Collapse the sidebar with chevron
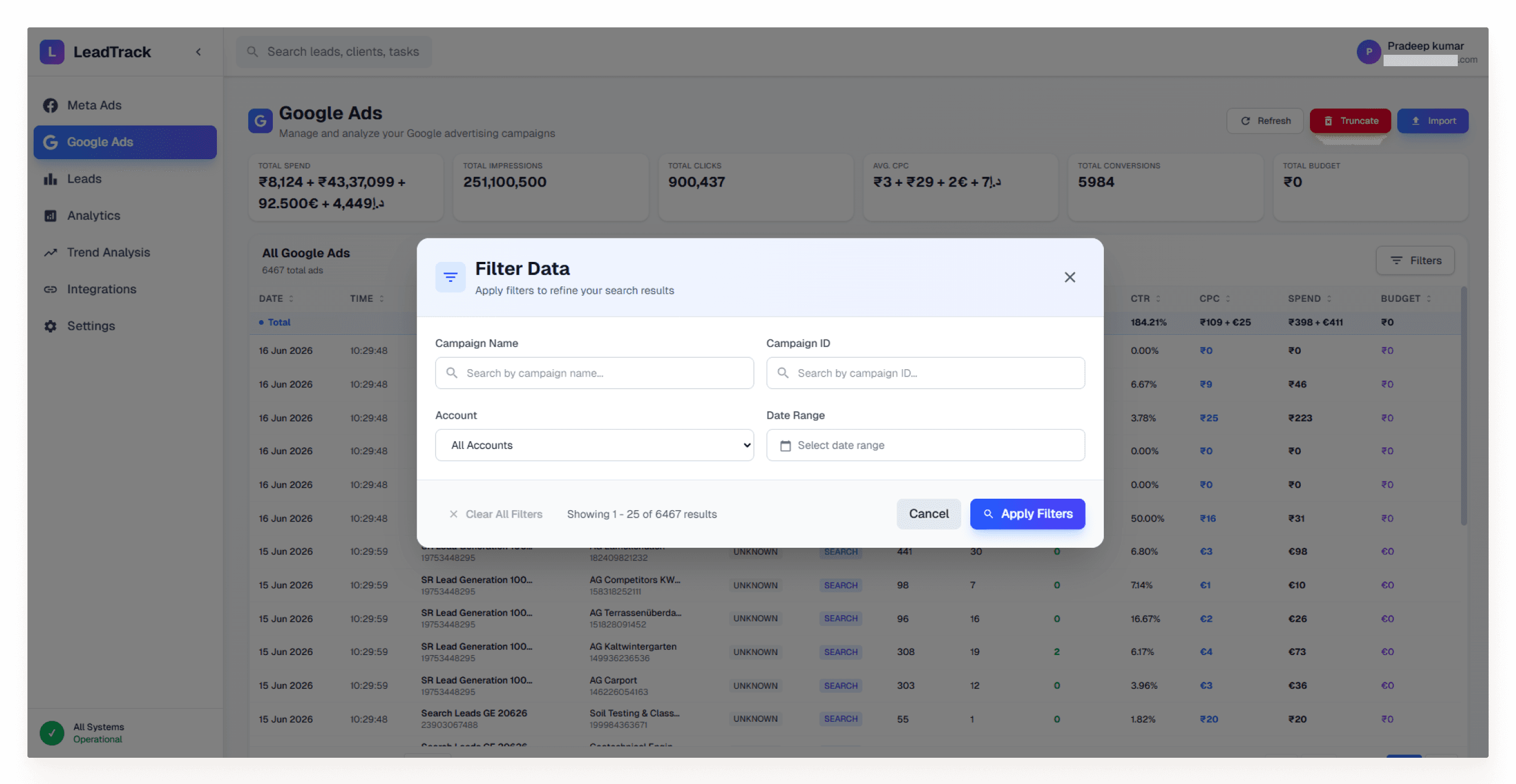 point(198,52)
